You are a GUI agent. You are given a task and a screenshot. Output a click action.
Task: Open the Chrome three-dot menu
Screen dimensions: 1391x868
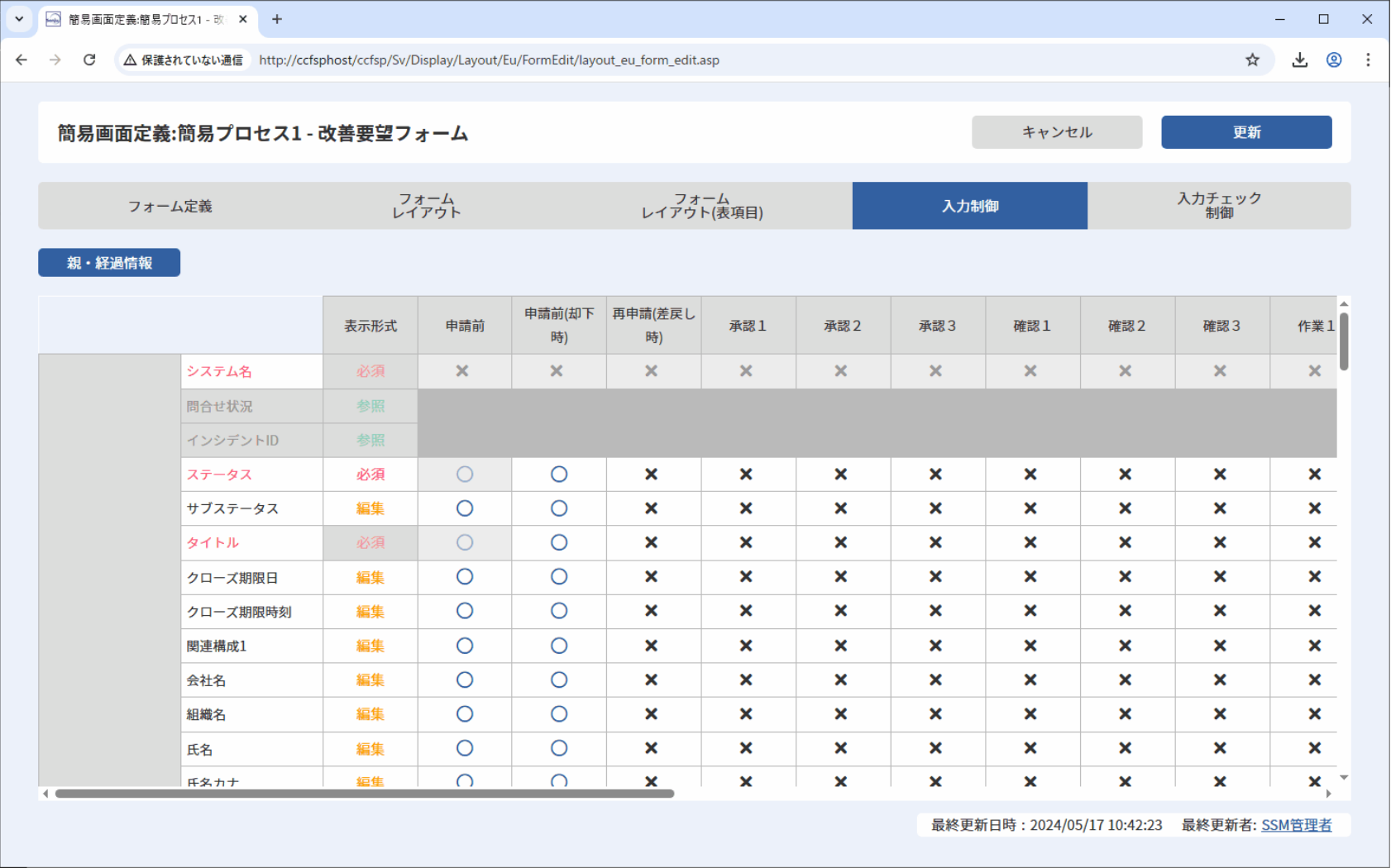click(x=1368, y=60)
